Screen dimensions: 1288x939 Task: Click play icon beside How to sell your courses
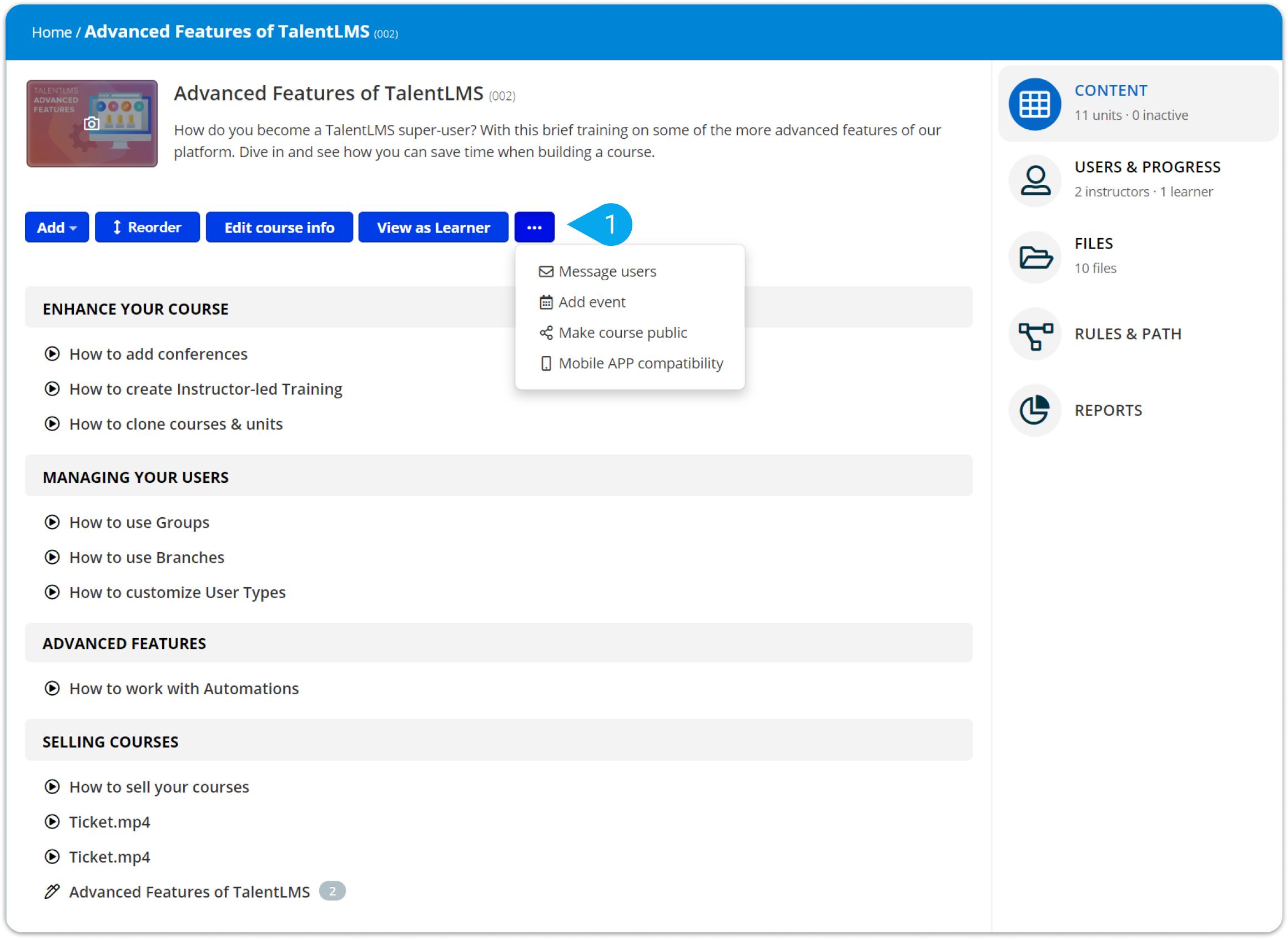coord(52,787)
